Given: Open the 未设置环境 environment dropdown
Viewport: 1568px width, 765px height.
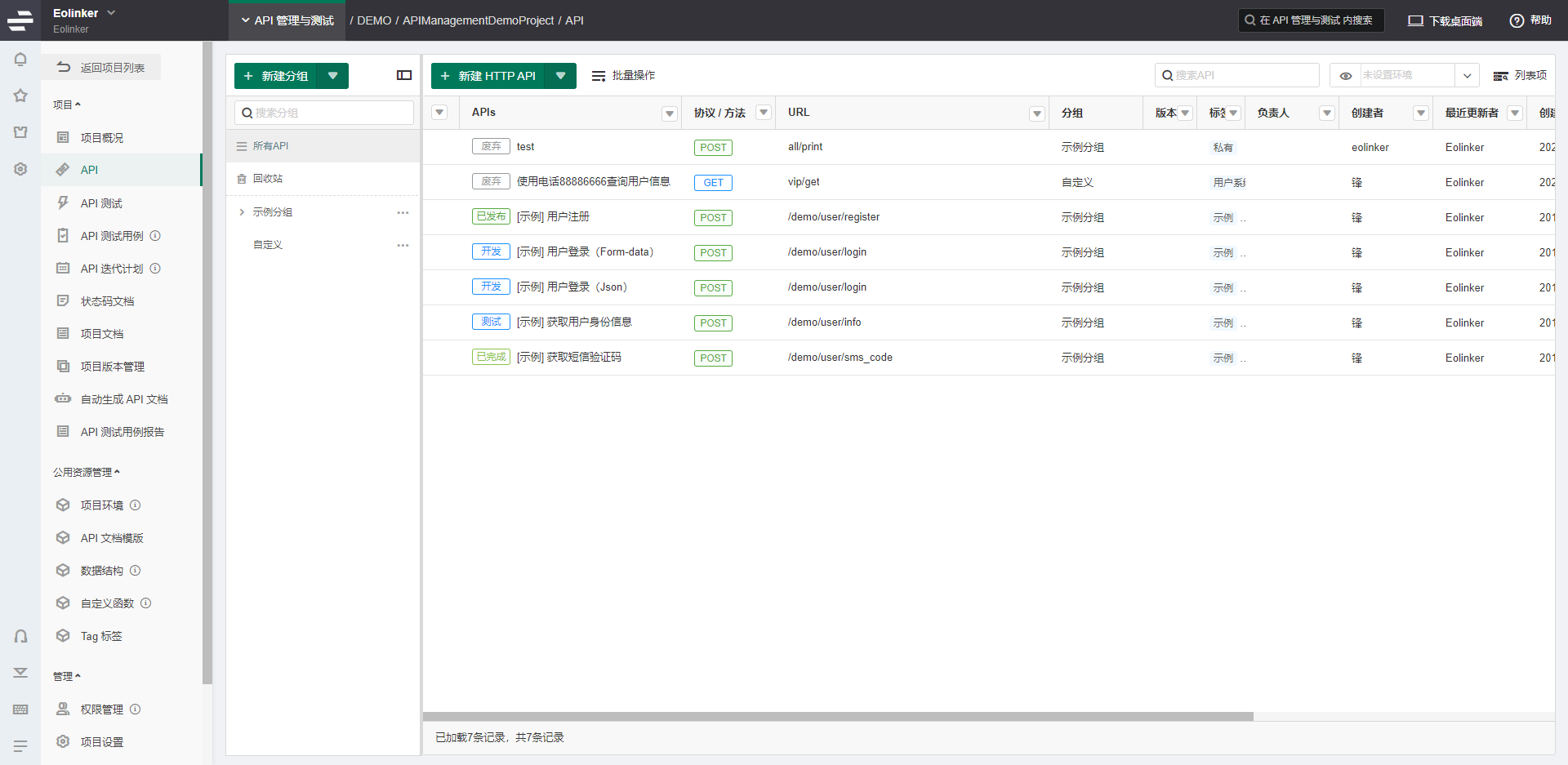Looking at the screenshot, I should [x=1467, y=76].
